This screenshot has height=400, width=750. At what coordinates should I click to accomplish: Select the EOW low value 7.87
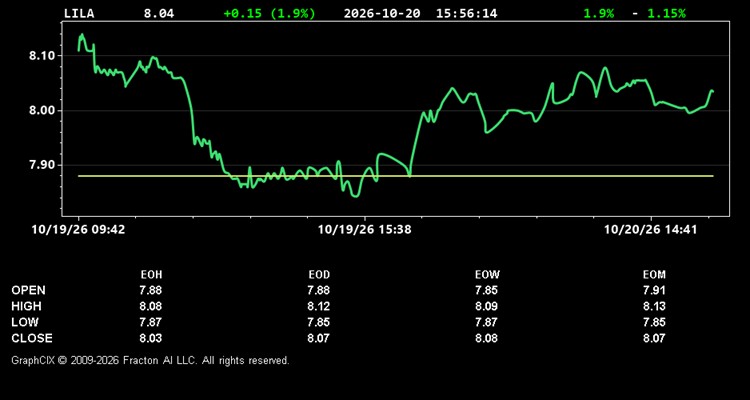486,322
